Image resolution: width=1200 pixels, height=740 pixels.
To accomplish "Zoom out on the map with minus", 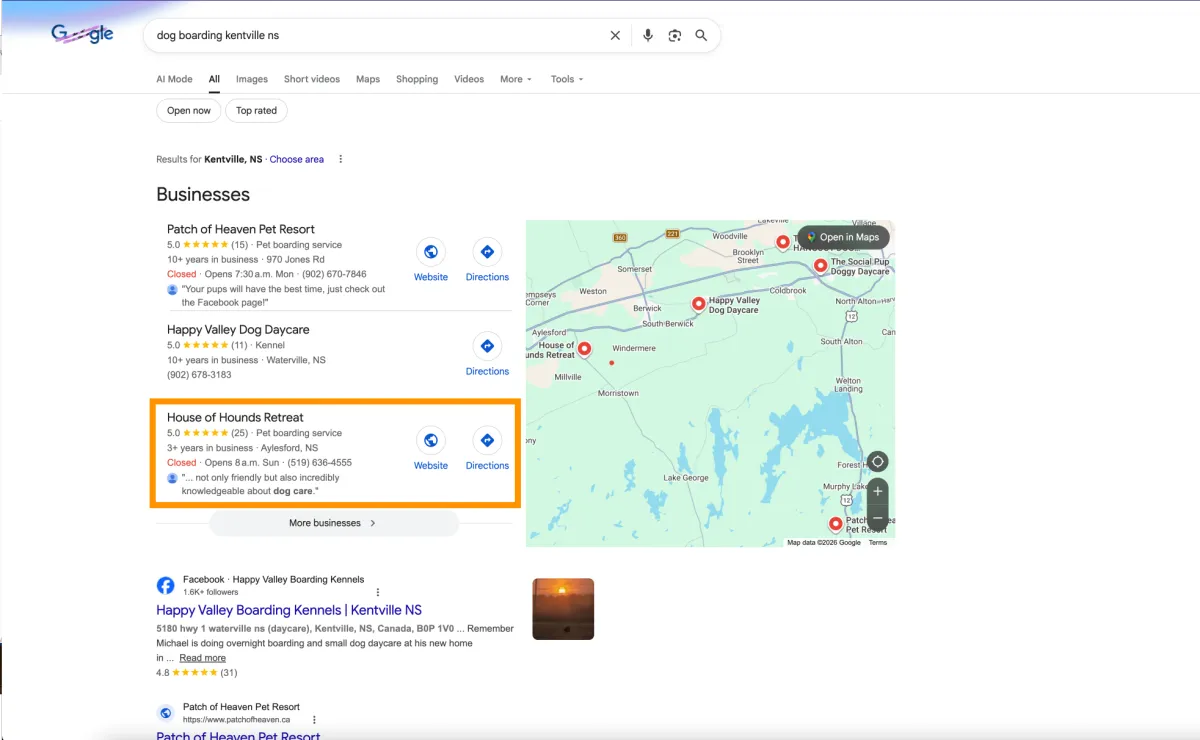I will click(878, 519).
